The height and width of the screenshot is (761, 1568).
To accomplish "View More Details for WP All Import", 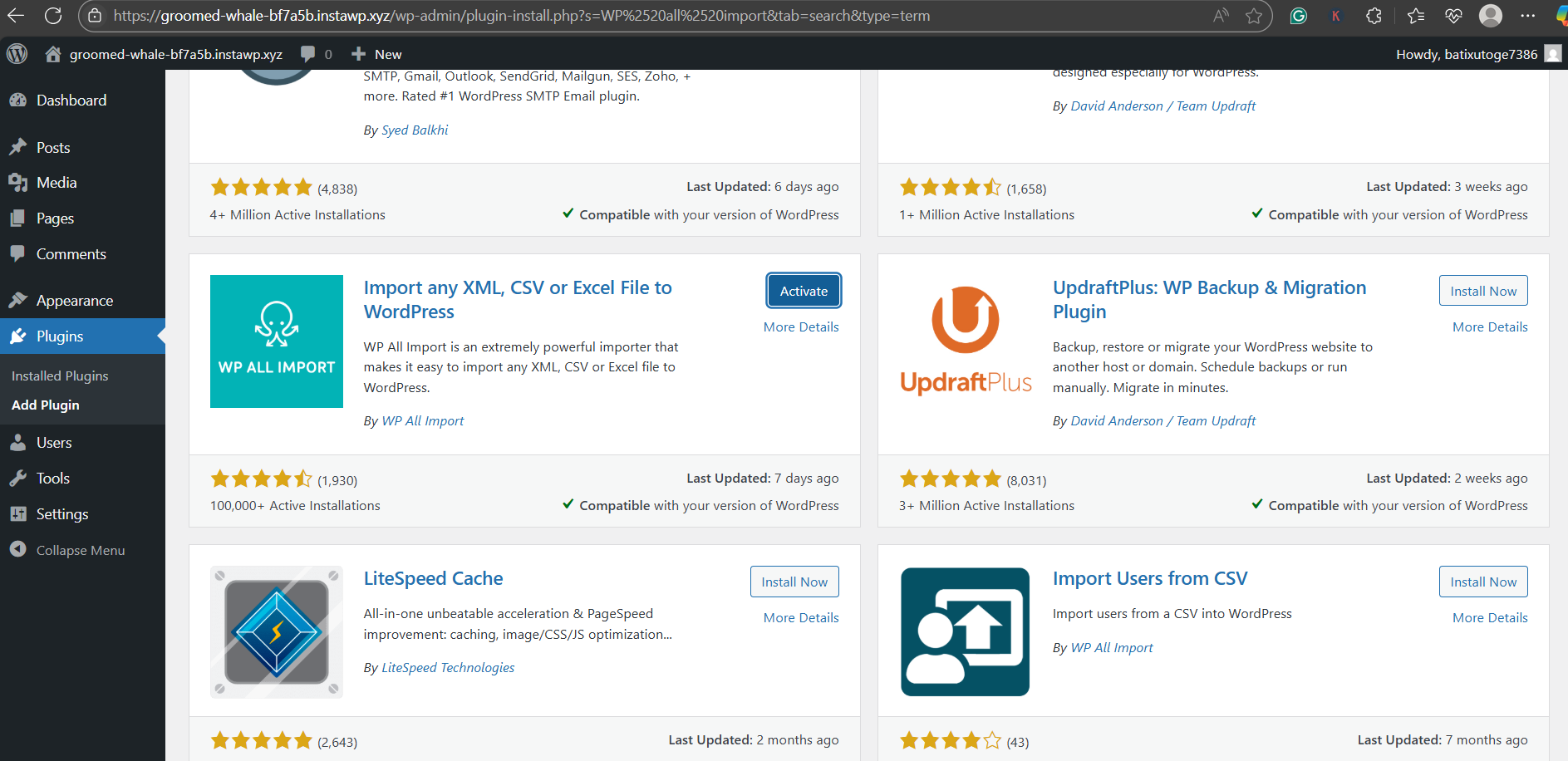I will (x=801, y=327).
